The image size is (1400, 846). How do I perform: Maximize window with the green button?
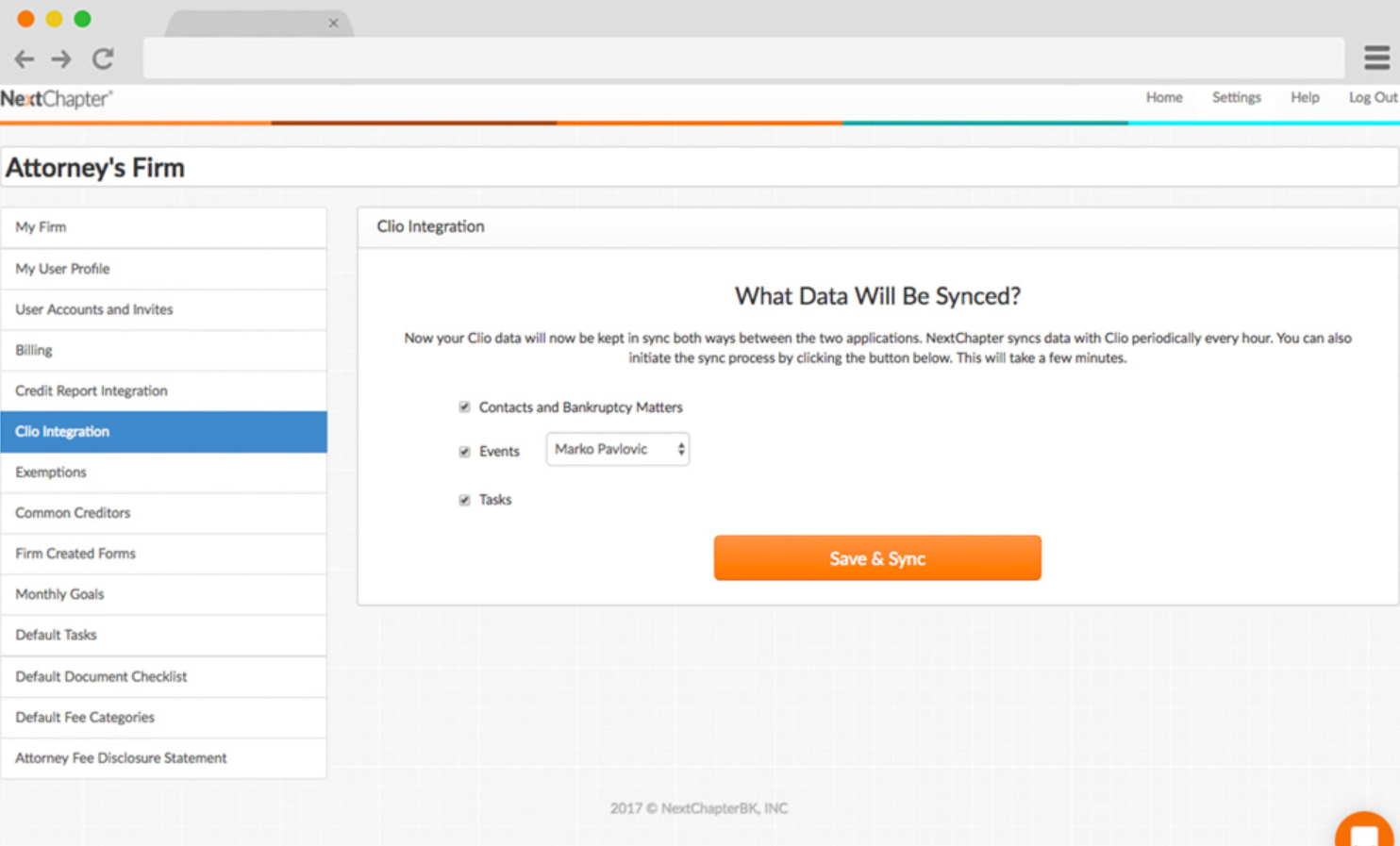(82, 19)
